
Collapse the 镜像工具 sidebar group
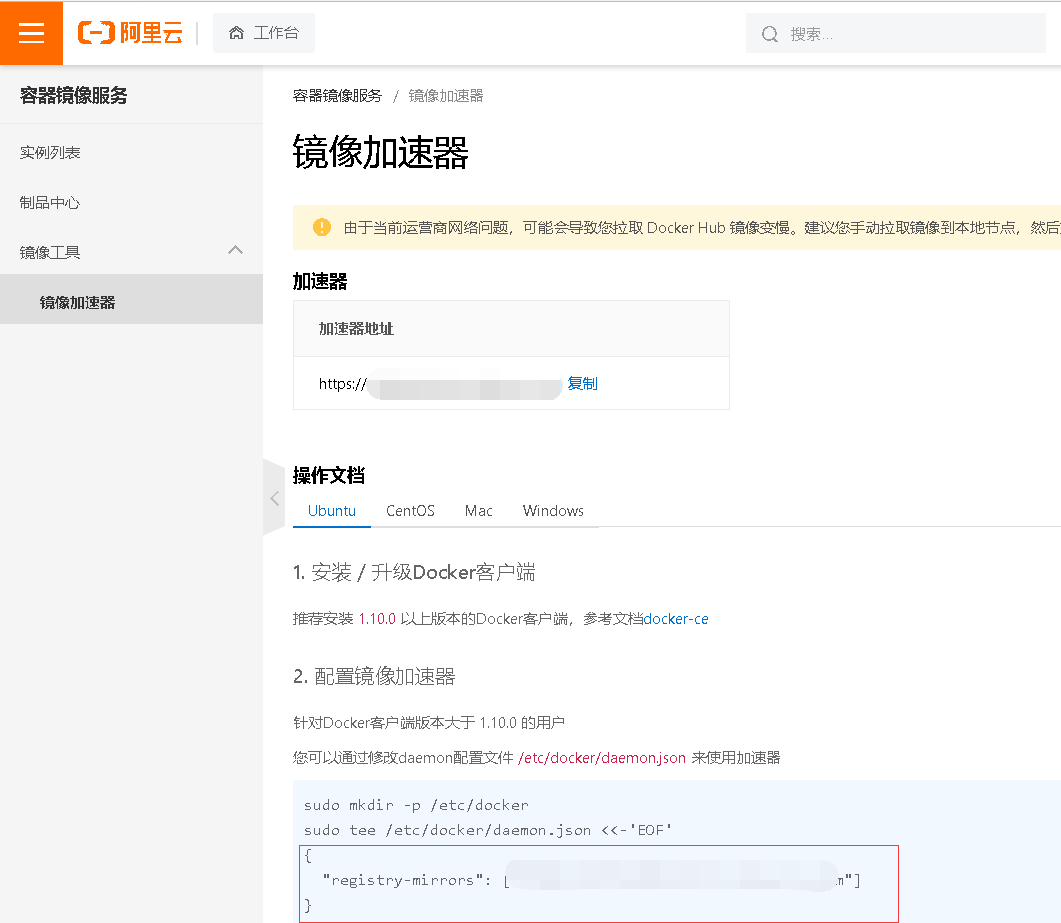click(131, 252)
